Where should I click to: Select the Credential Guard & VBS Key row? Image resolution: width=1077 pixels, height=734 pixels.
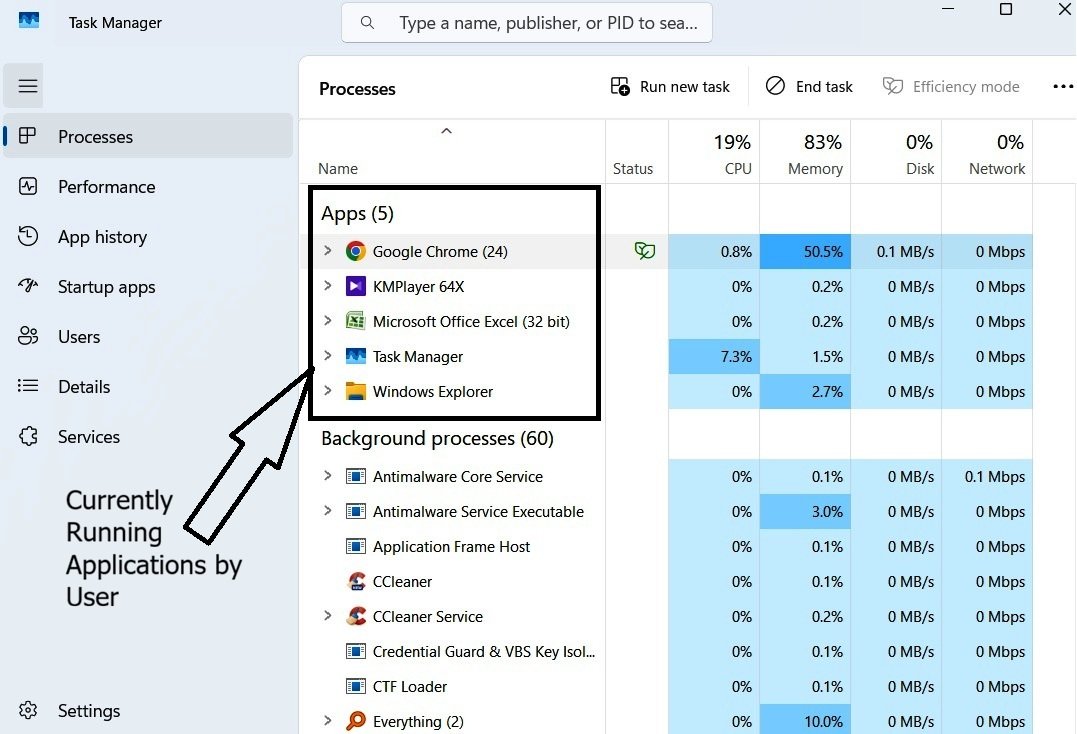tap(666, 652)
